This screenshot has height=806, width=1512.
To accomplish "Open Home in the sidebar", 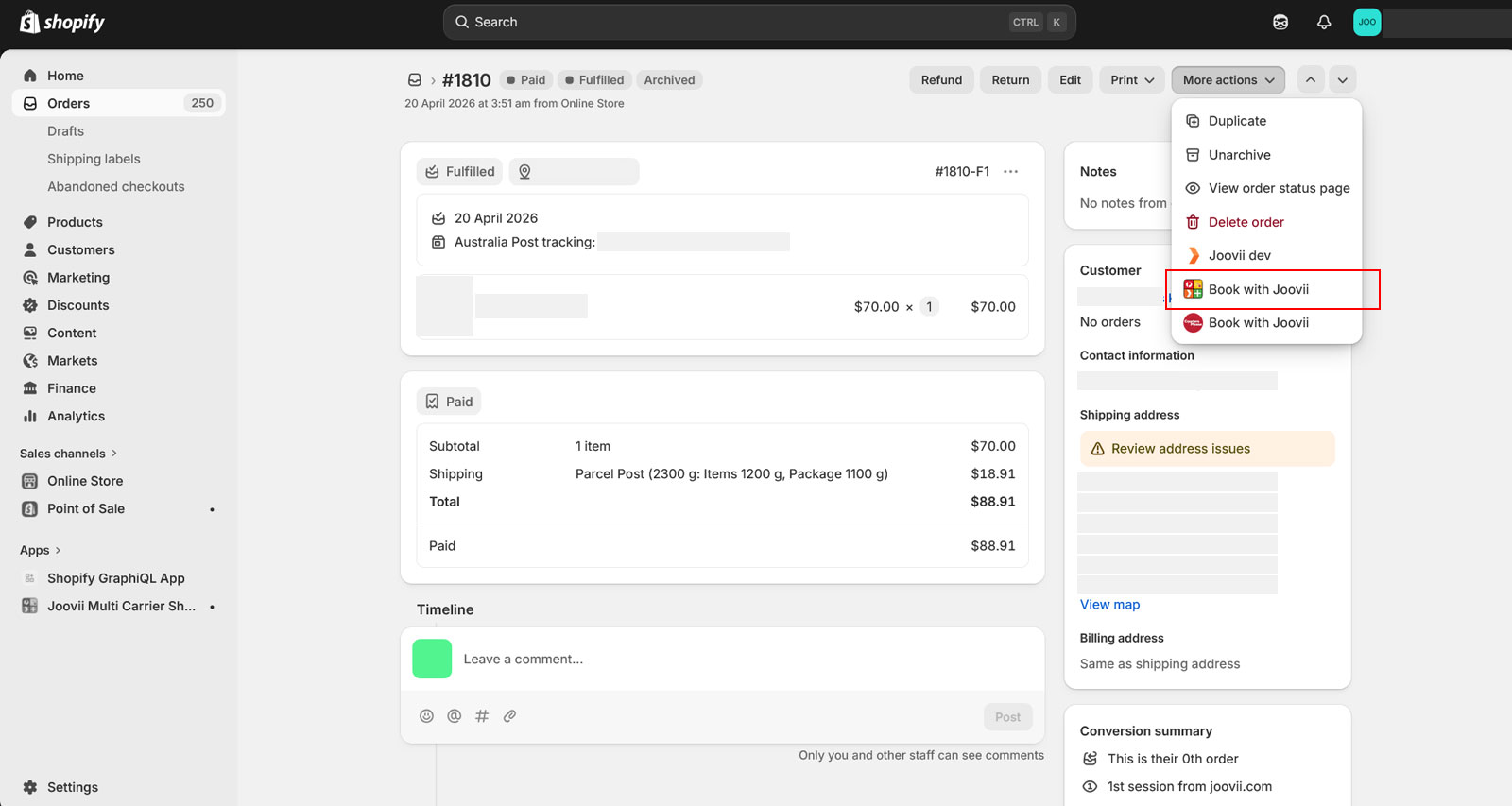I will pos(118,76).
